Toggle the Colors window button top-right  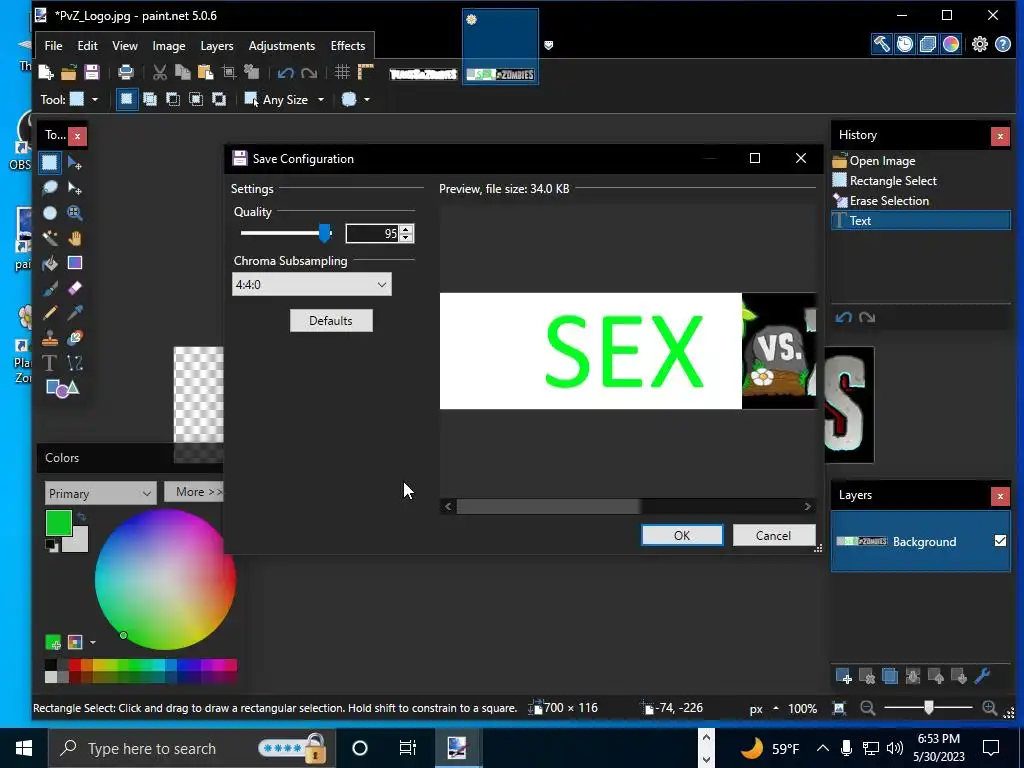coord(951,44)
